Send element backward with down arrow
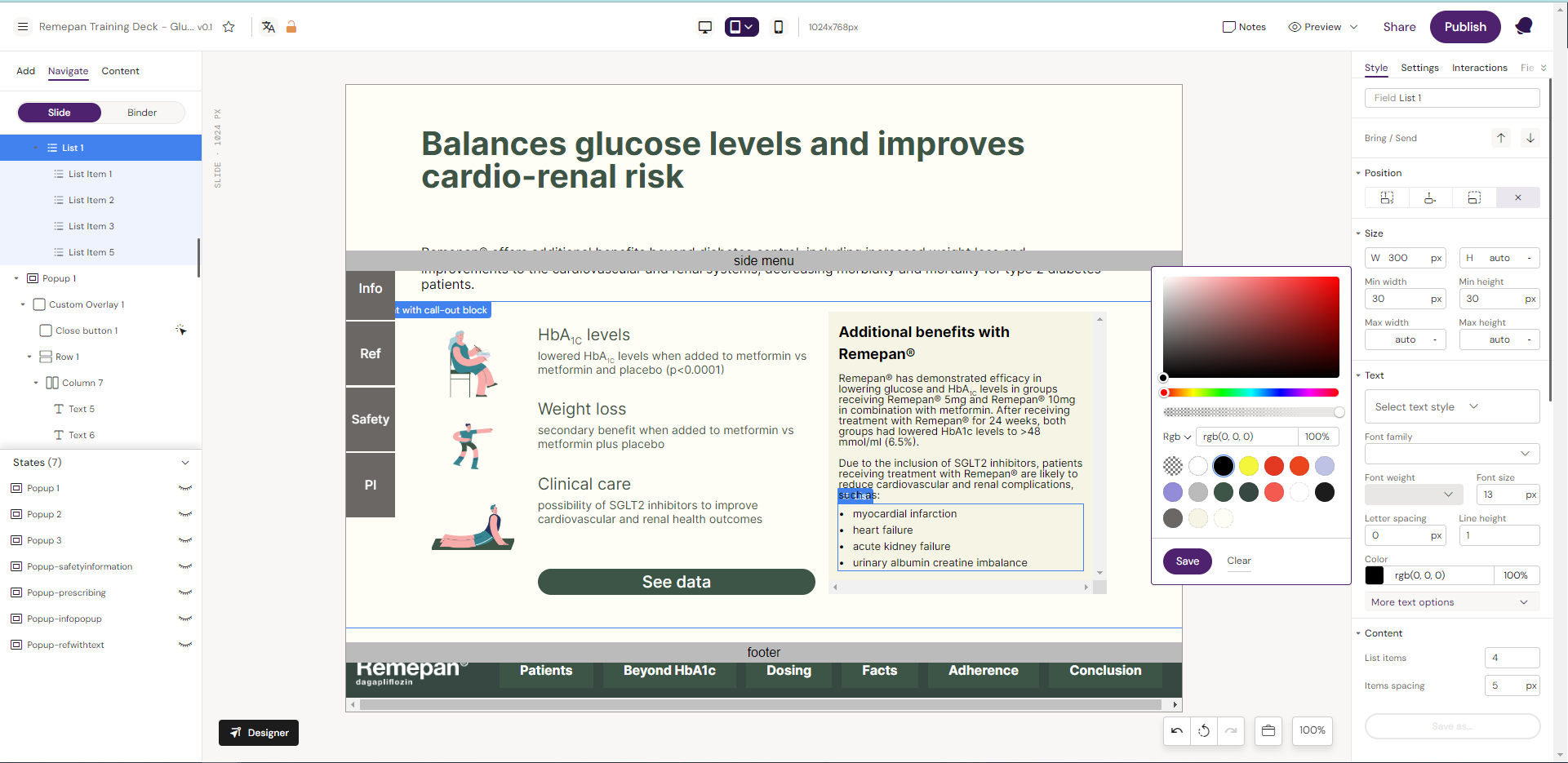The width and height of the screenshot is (1568, 763). click(1530, 138)
